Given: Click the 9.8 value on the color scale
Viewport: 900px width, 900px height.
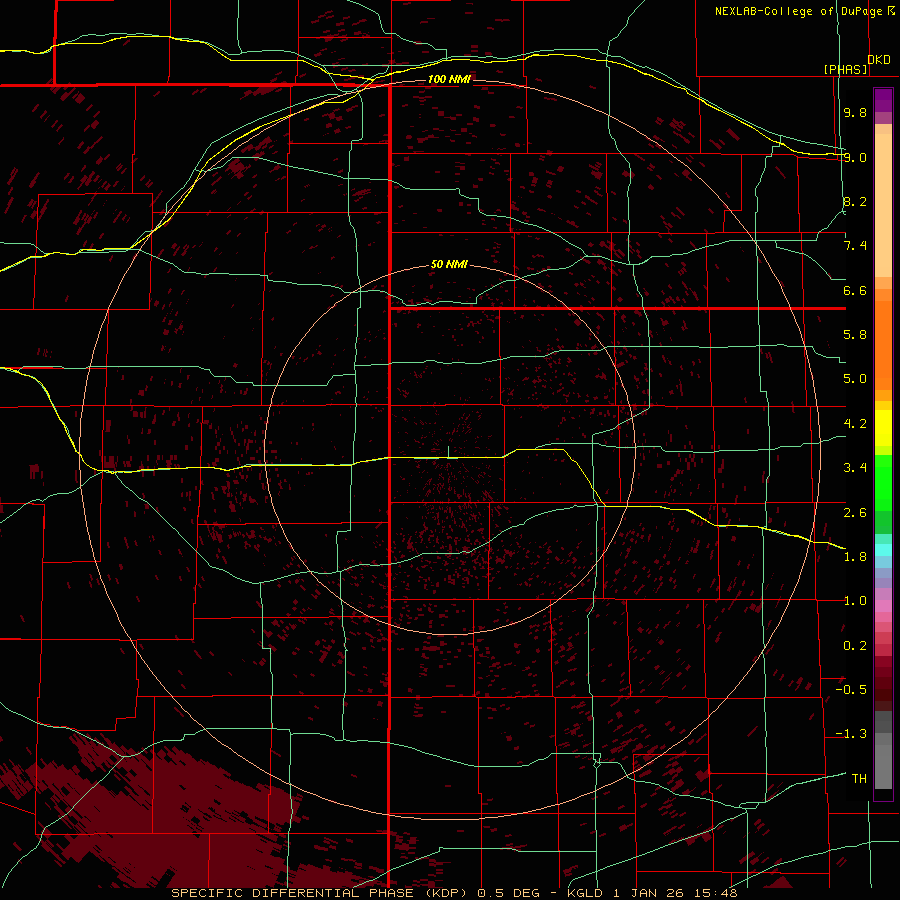Looking at the screenshot, I should [x=855, y=112].
